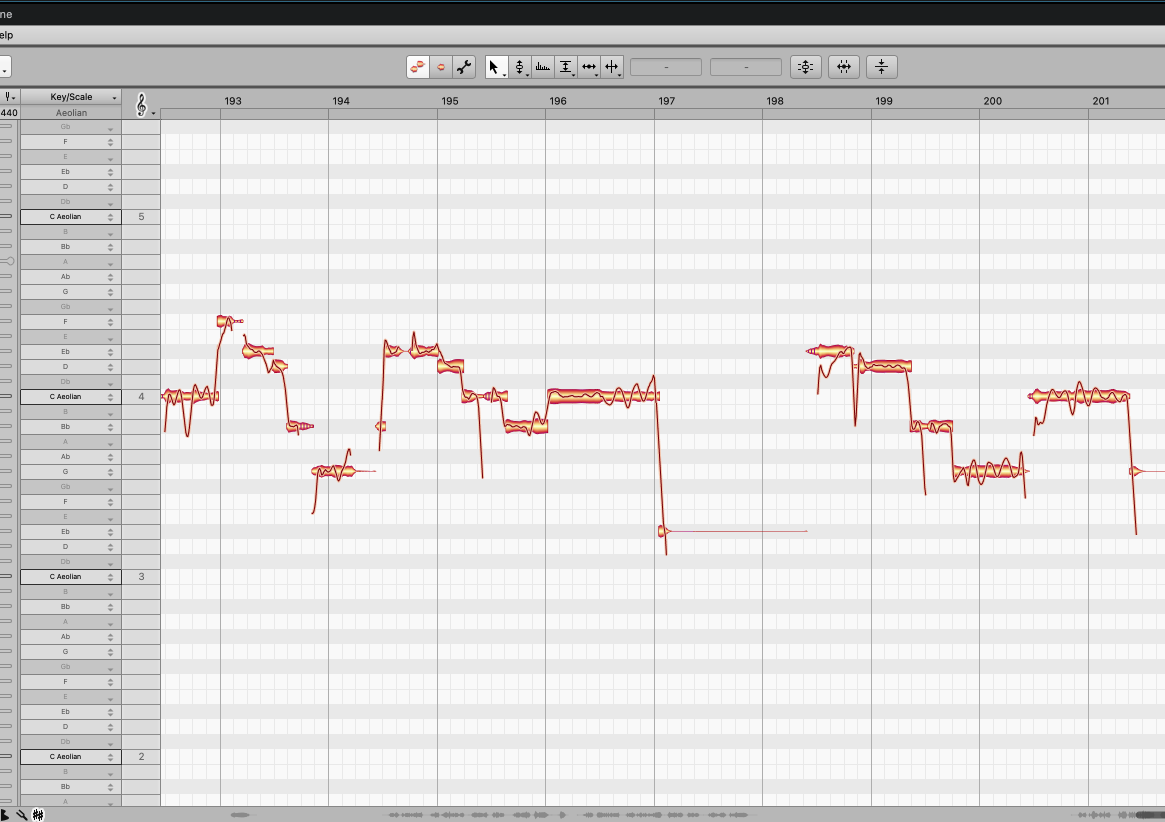Open the quantize time macro

pyautogui.click(x=843, y=67)
